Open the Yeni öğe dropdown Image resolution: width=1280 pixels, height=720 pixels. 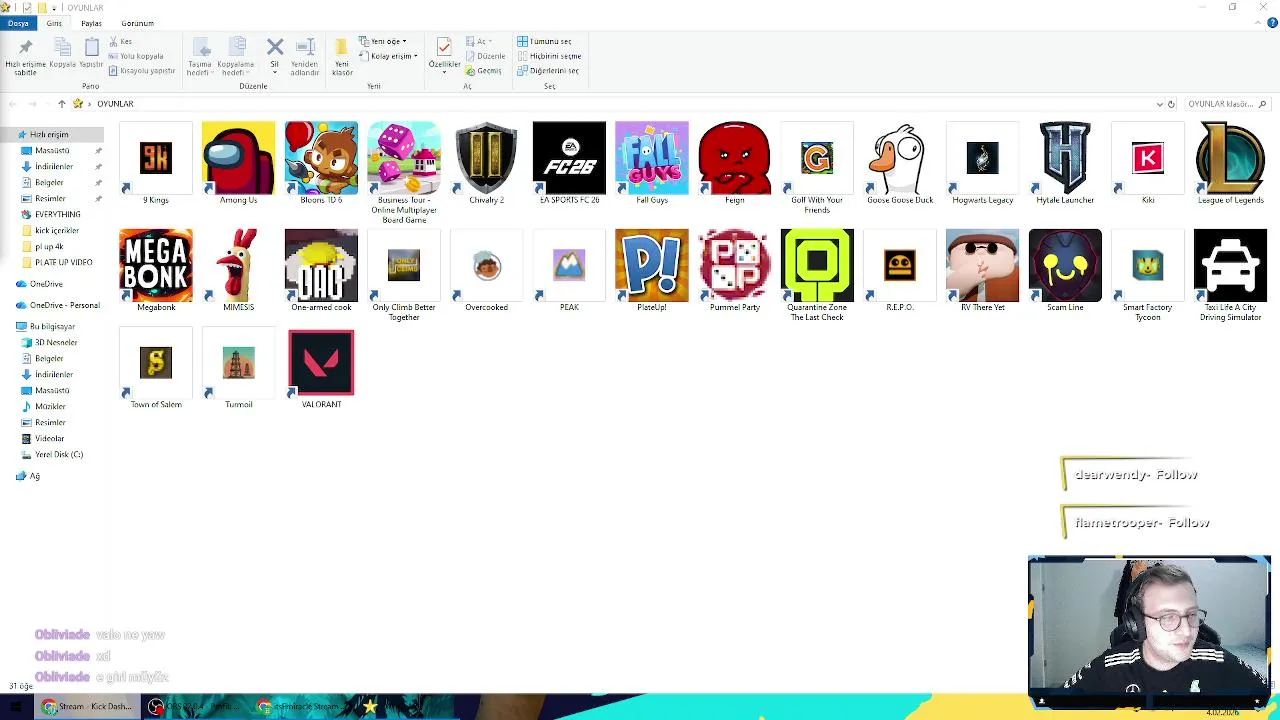coord(383,42)
